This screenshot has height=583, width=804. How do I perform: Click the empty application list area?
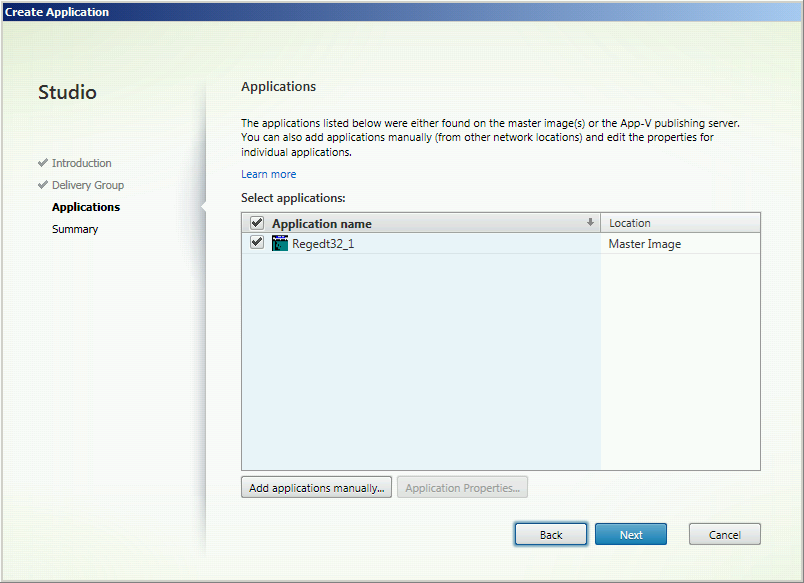(x=420, y=360)
